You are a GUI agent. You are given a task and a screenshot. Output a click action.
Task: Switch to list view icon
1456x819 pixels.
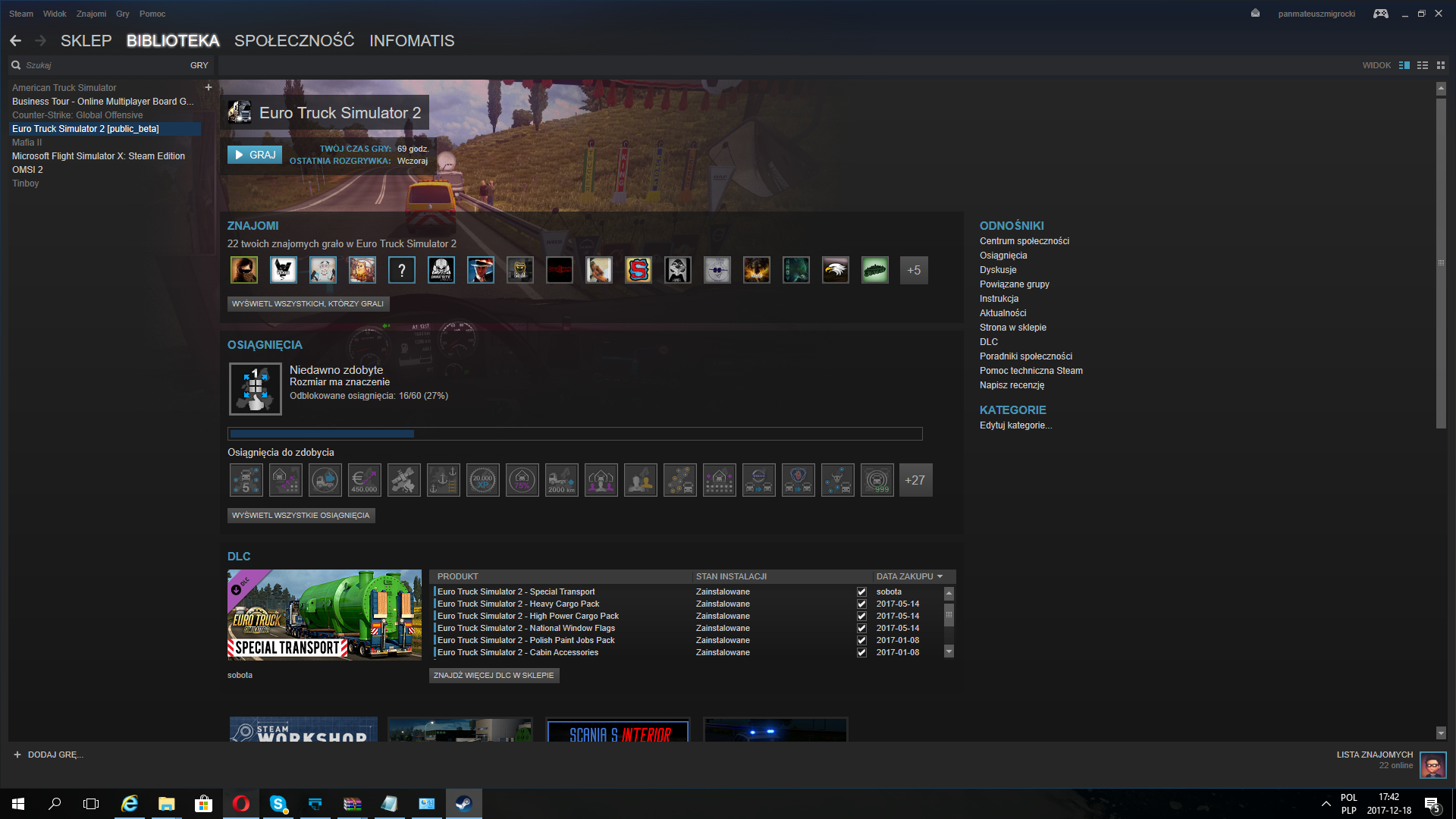click(1423, 65)
